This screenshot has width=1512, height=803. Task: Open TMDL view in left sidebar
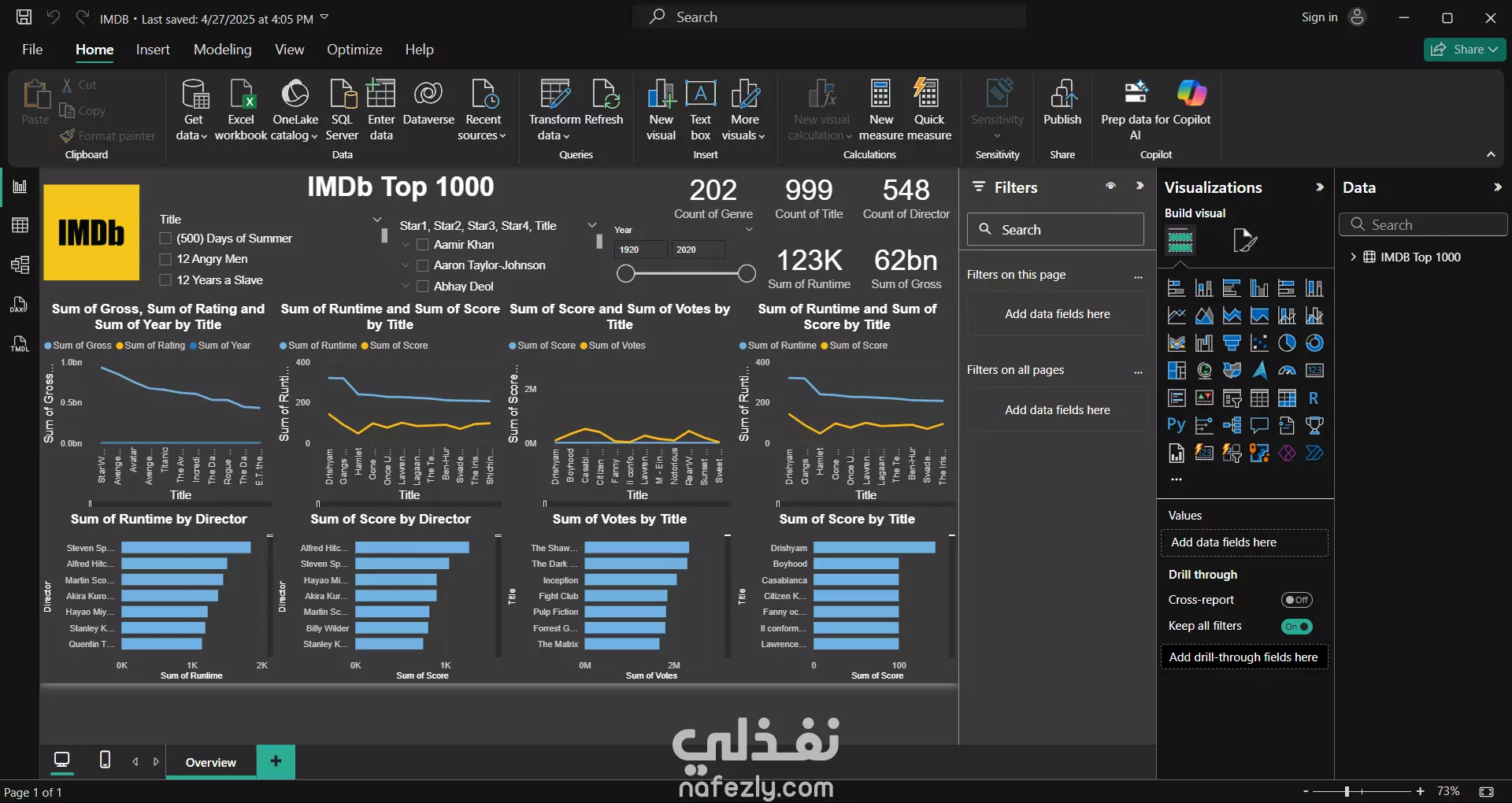[x=20, y=344]
